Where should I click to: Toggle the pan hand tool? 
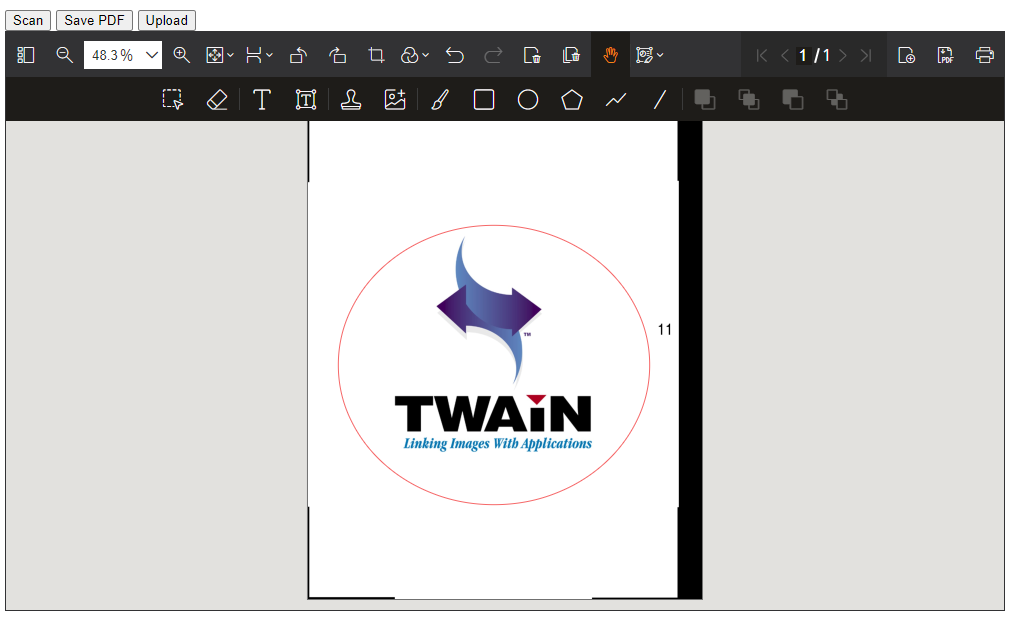tap(610, 55)
